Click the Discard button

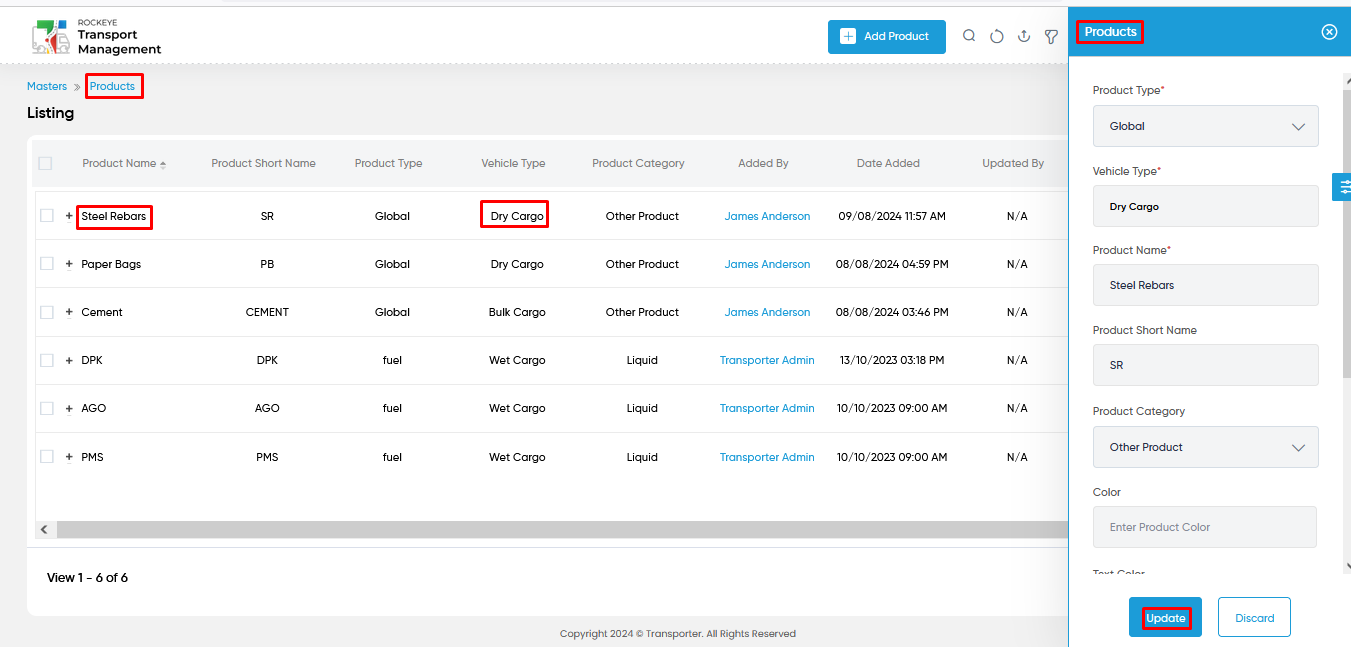pyautogui.click(x=1254, y=618)
